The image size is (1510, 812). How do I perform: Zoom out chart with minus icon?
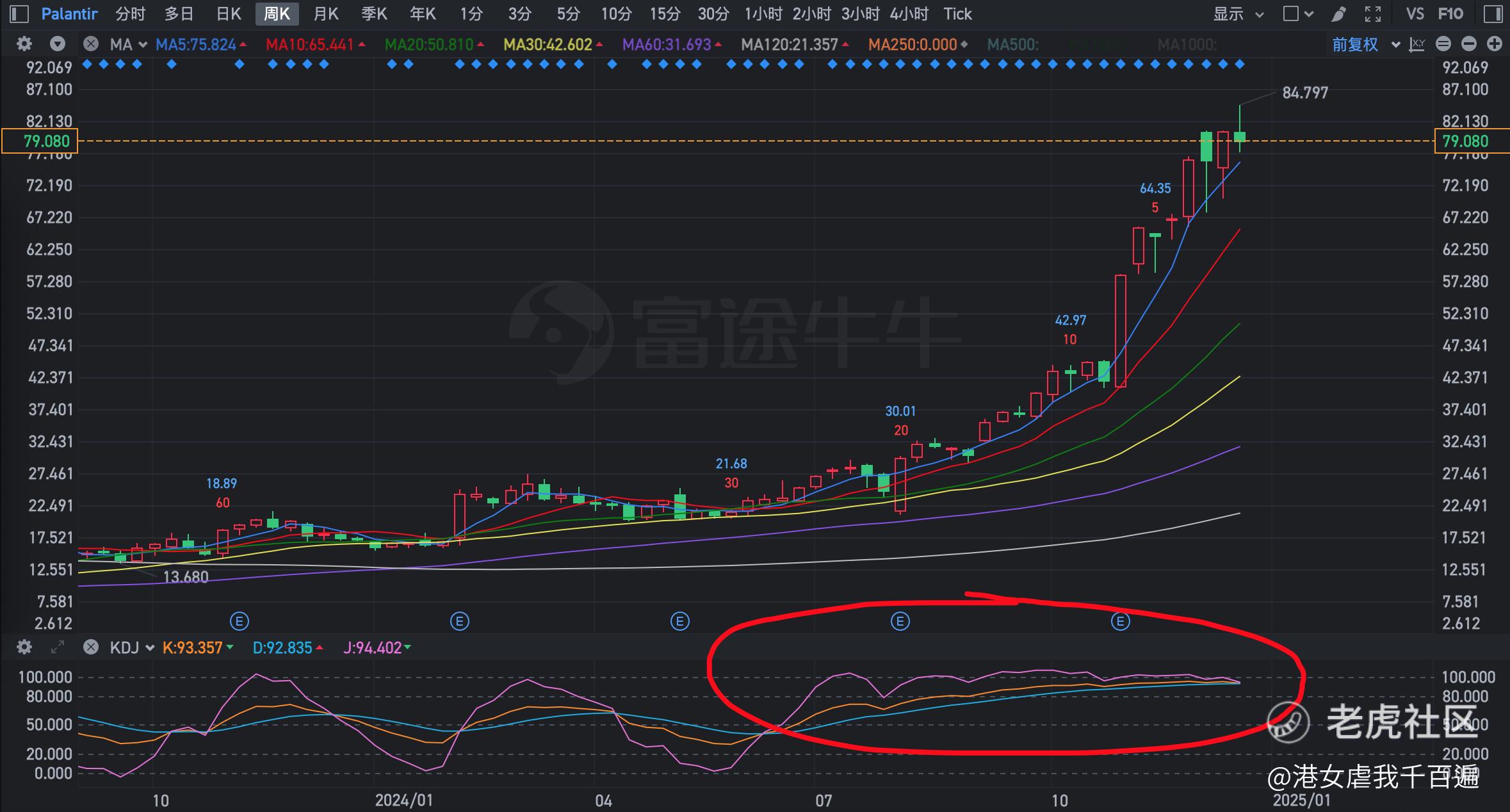1469,44
